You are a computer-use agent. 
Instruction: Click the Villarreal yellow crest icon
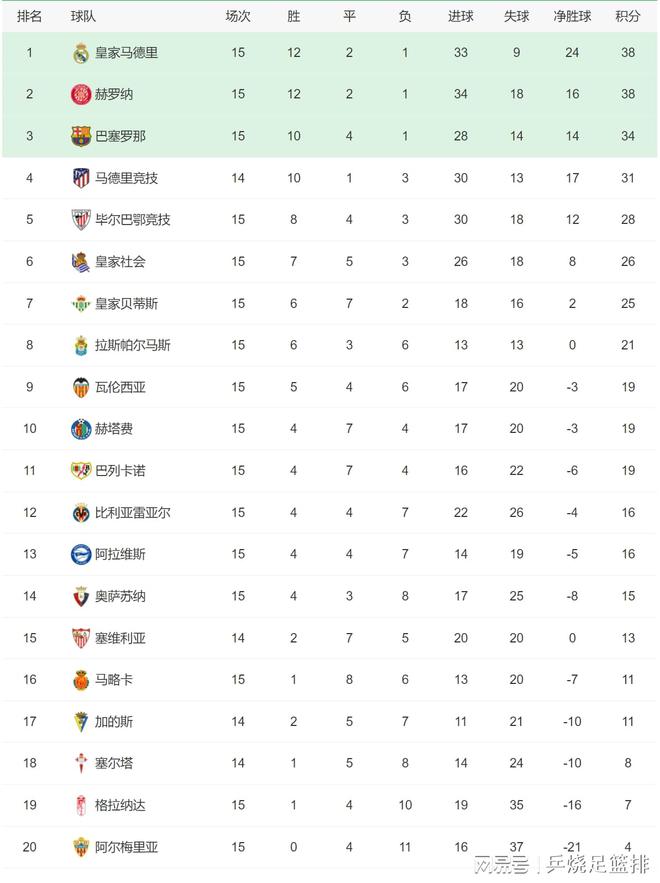(x=81, y=512)
